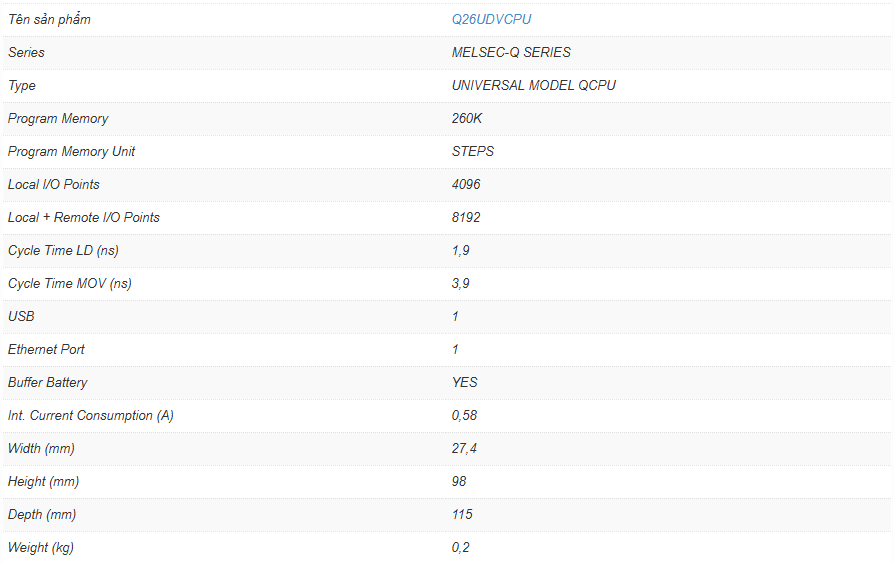
Task: Click the 'Ethernet Port' label
Action: pyautogui.click(x=46, y=349)
